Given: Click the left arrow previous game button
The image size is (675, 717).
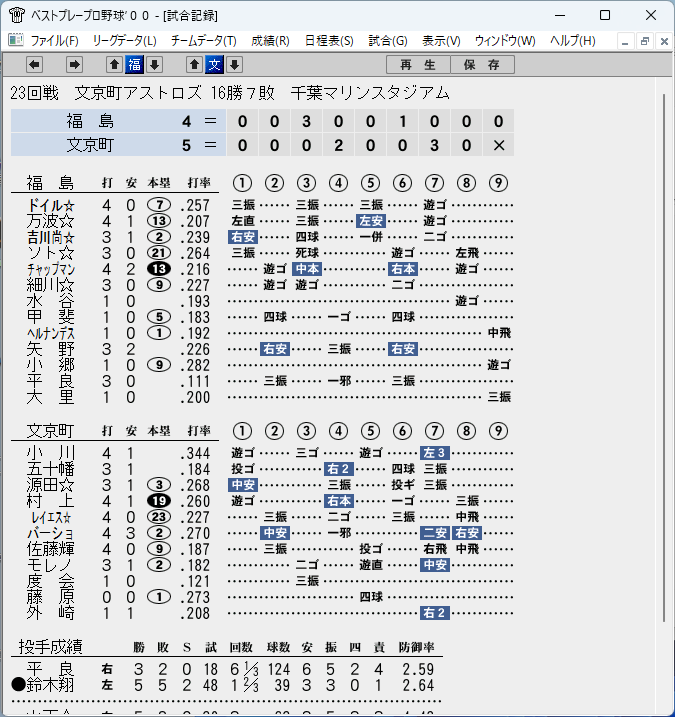Looking at the screenshot, I should (x=34, y=64).
